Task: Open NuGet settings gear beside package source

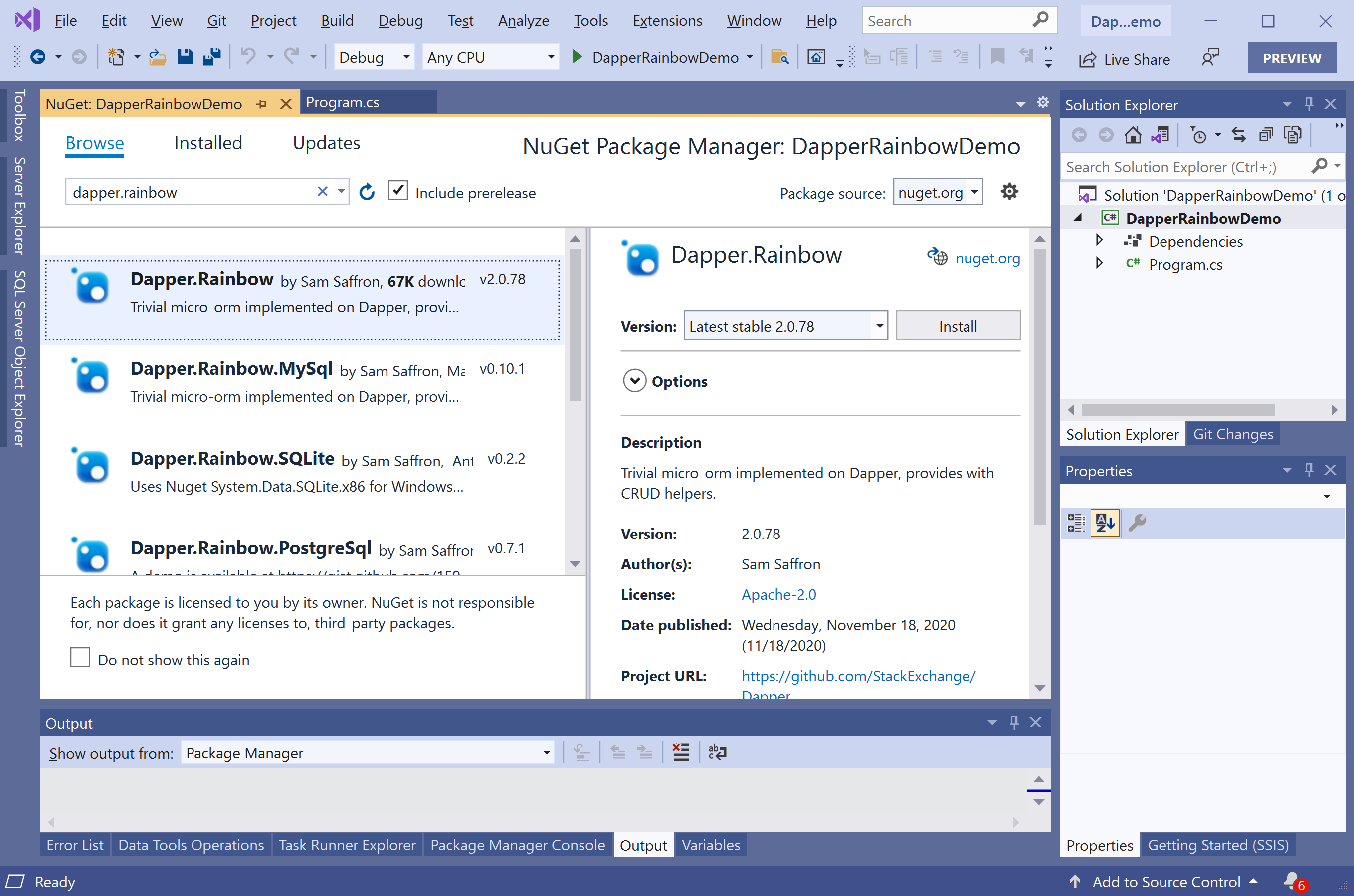Action: [x=1009, y=192]
